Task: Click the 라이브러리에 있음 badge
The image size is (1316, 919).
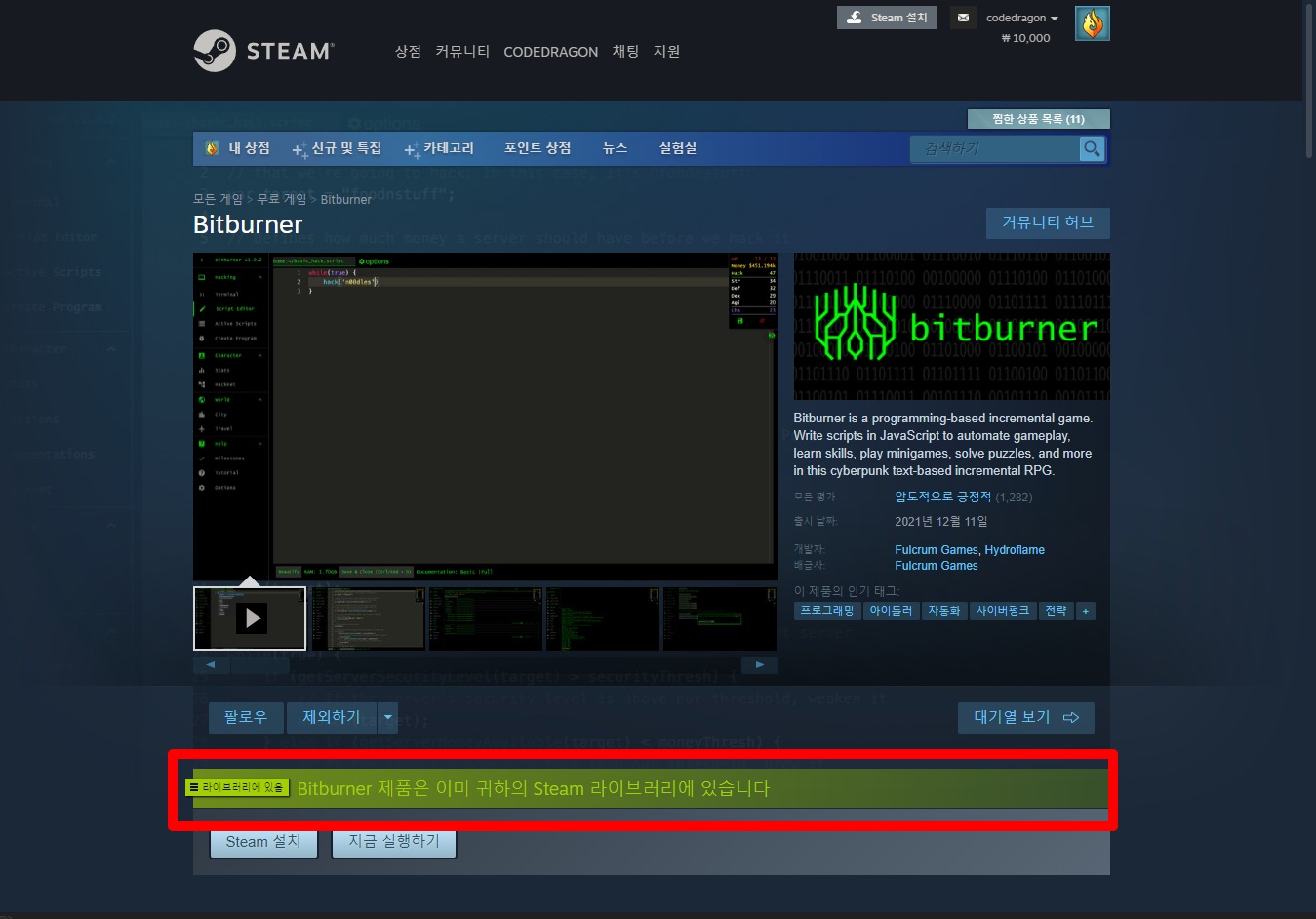Action: coord(237,787)
